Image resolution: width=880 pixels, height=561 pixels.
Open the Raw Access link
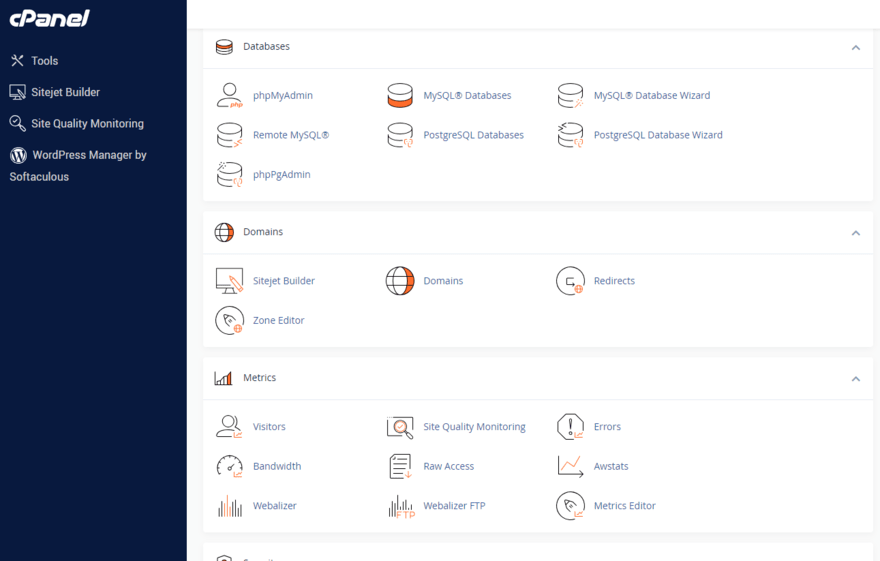tap(449, 466)
